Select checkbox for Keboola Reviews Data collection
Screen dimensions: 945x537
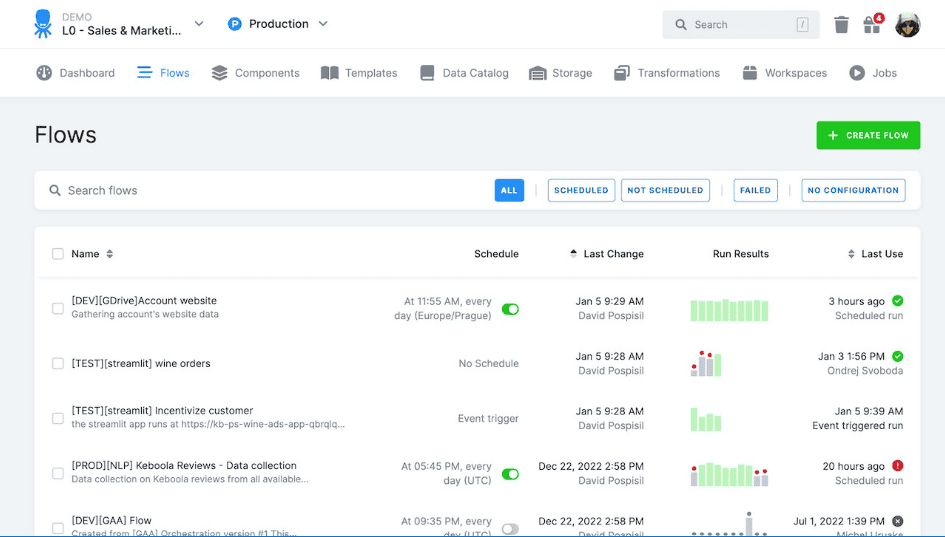58,473
